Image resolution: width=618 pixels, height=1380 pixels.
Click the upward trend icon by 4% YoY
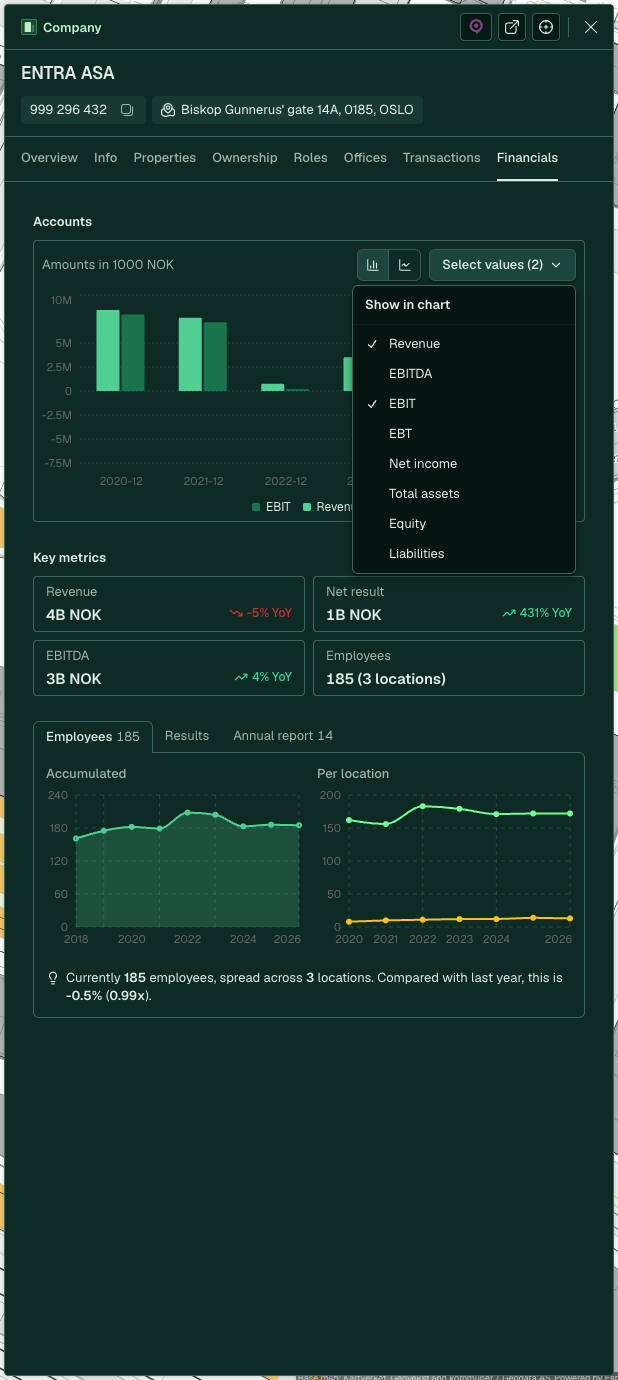point(241,677)
